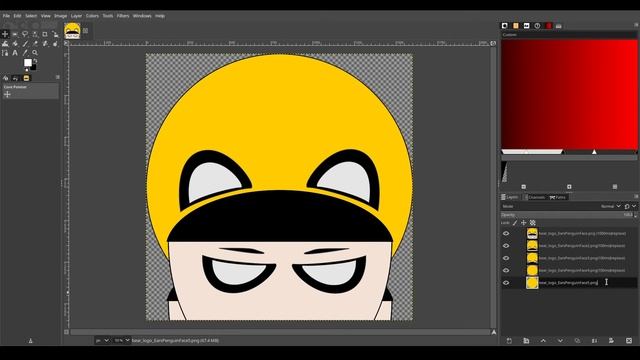Select the Eraser tool

click(x=35, y=44)
